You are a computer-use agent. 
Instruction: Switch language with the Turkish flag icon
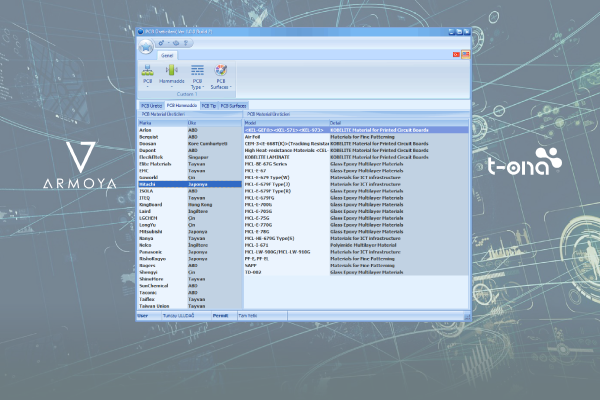[456, 55]
